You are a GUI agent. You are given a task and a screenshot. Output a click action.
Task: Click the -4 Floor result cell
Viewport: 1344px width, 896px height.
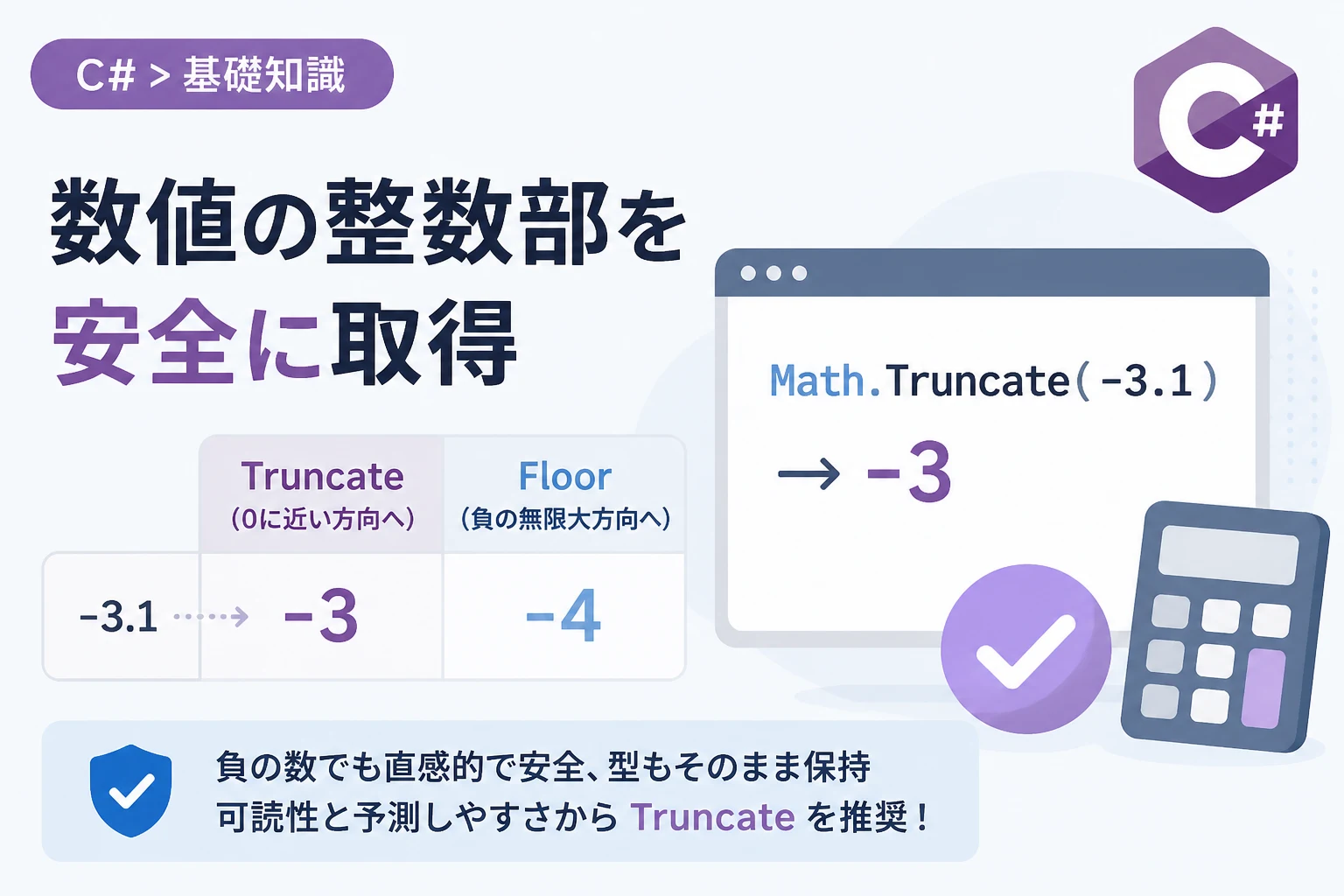pyautogui.click(x=564, y=616)
